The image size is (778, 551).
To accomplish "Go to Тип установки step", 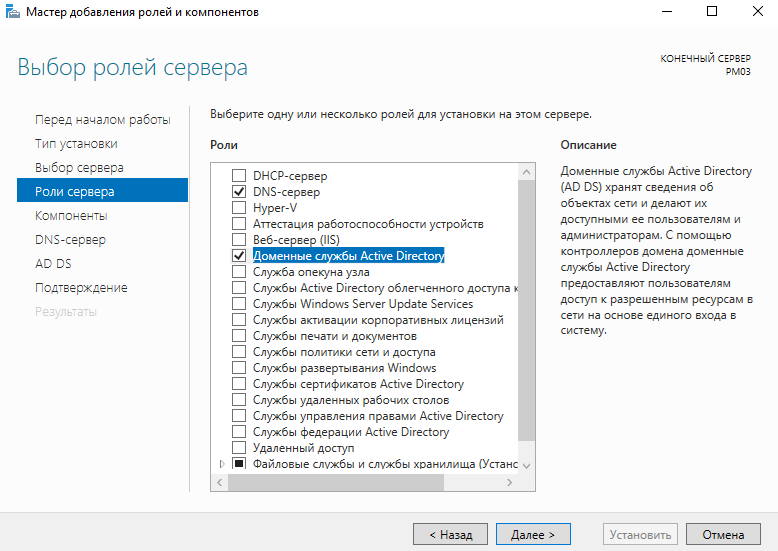I will click(76, 143).
